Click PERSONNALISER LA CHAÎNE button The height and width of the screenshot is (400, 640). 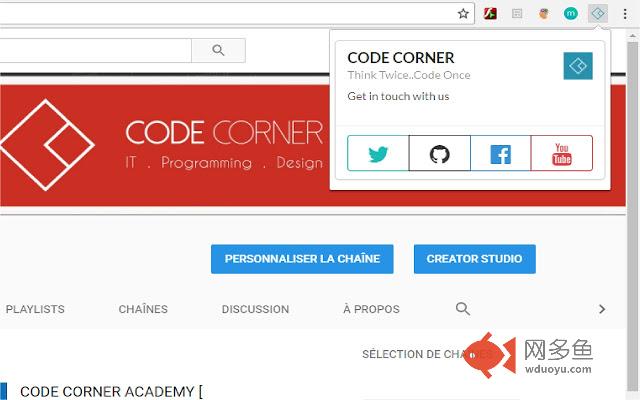pyautogui.click(x=302, y=259)
